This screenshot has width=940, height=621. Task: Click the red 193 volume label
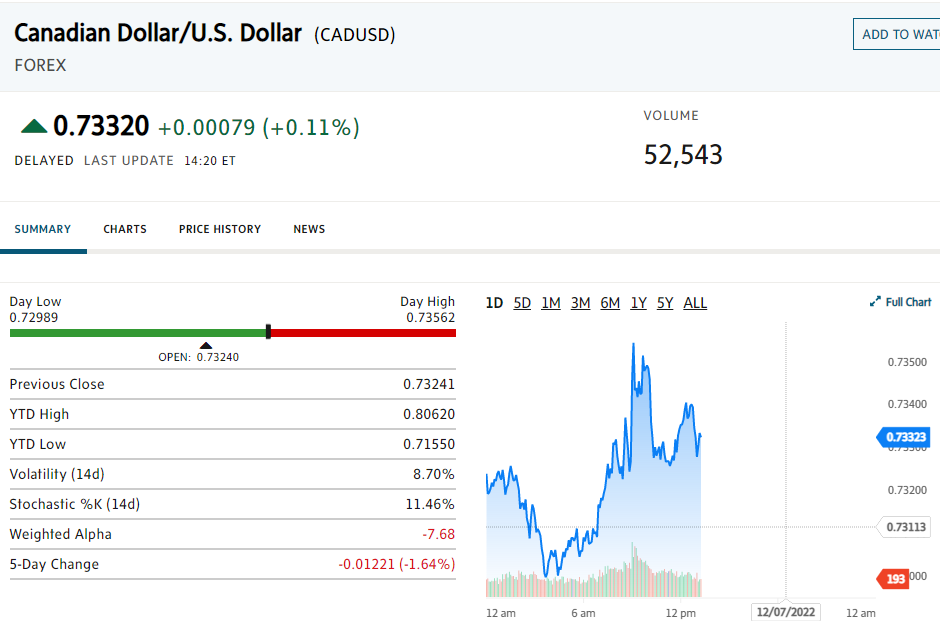click(893, 578)
